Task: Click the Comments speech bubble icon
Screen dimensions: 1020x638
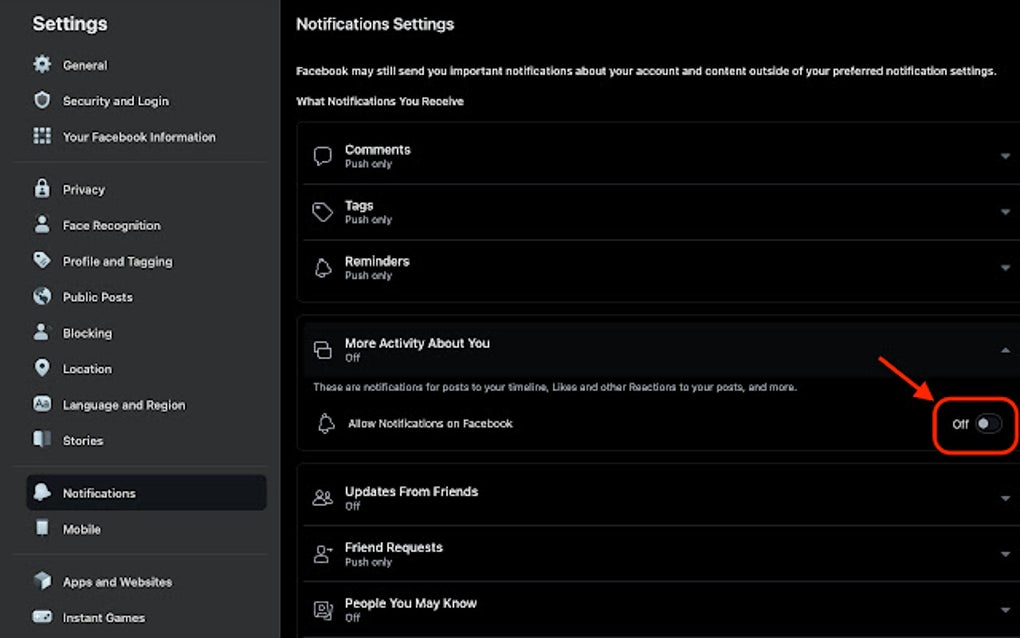Action: [322, 155]
